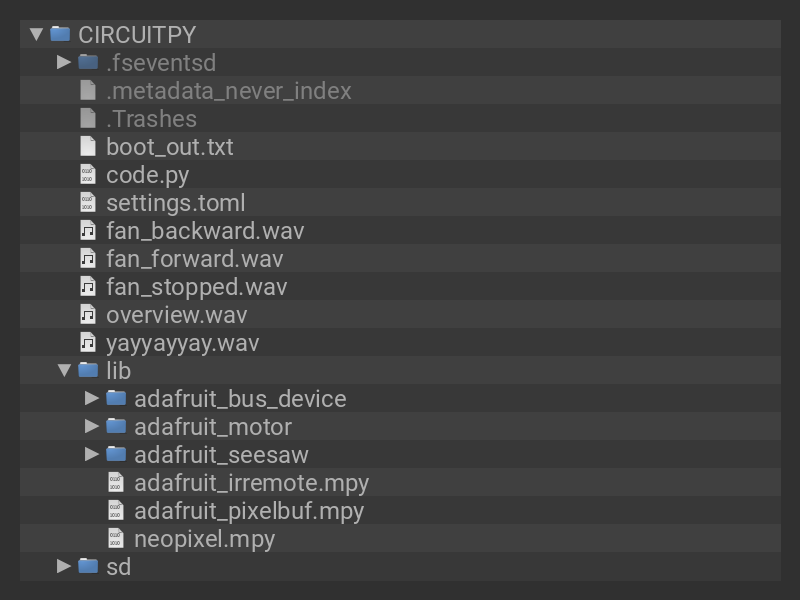800x600 pixels.
Task: Click the overview.wav audio file icon
Action: click(x=88, y=314)
